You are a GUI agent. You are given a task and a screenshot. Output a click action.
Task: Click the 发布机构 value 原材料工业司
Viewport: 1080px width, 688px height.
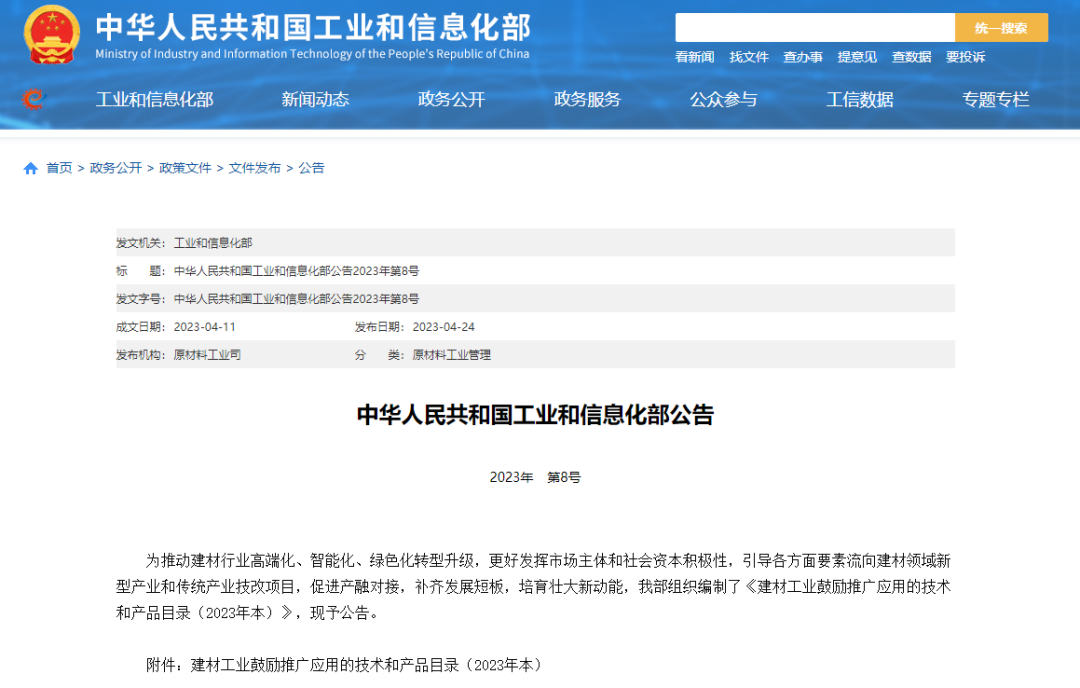coord(207,355)
